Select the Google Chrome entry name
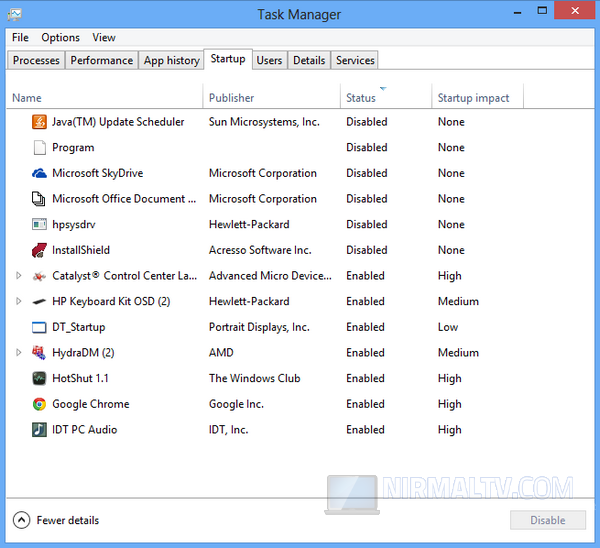Image resolution: width=600 pixels, height=548 pixels. (x=91, y=404)
